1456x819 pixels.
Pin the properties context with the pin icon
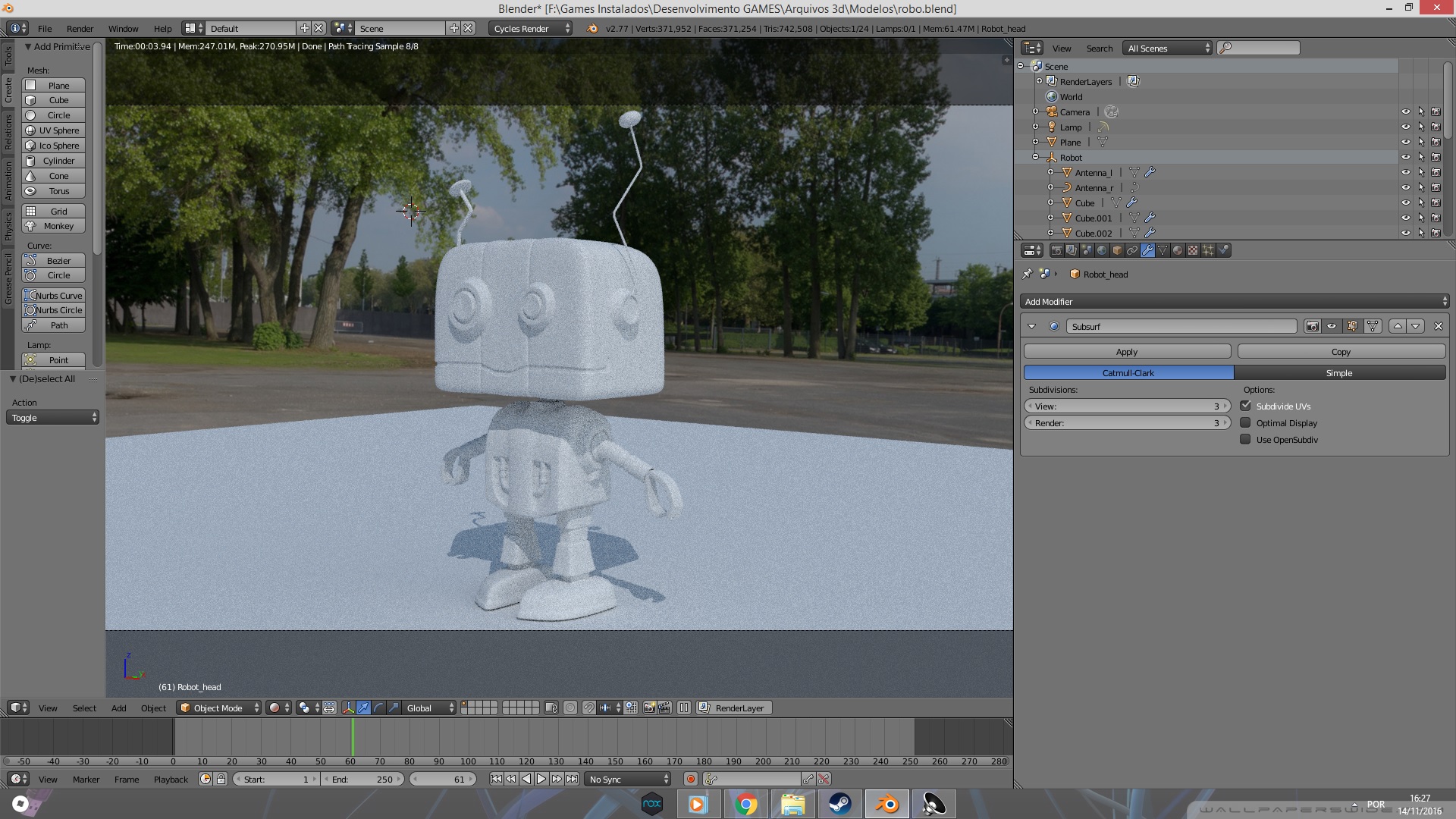1028,274
